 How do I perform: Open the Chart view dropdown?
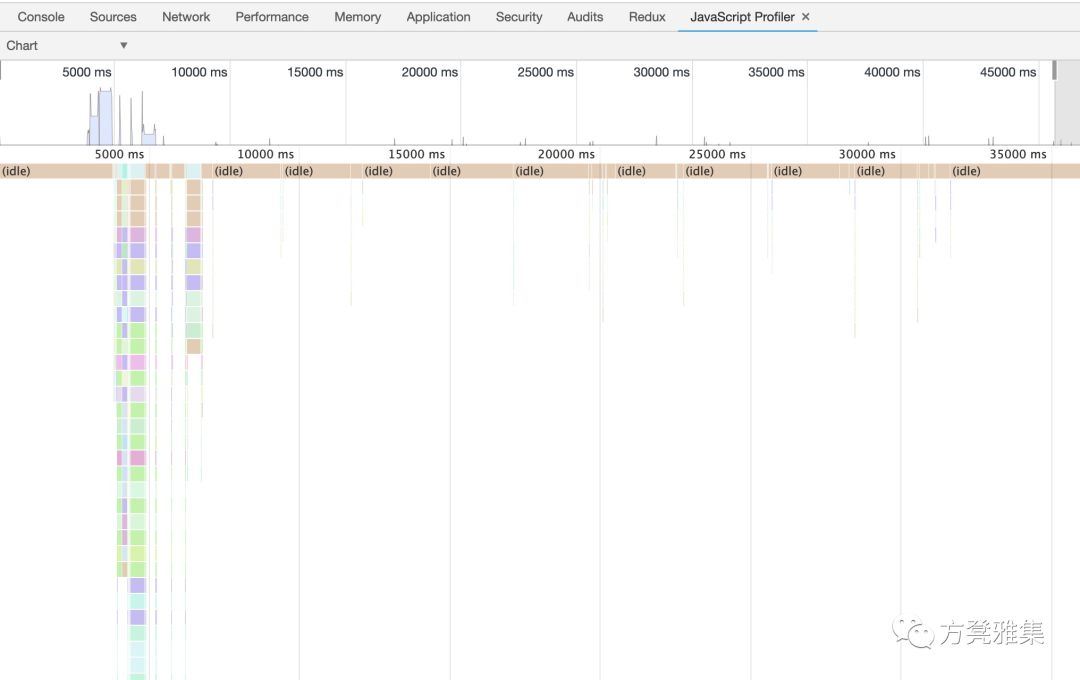point(67,45)
